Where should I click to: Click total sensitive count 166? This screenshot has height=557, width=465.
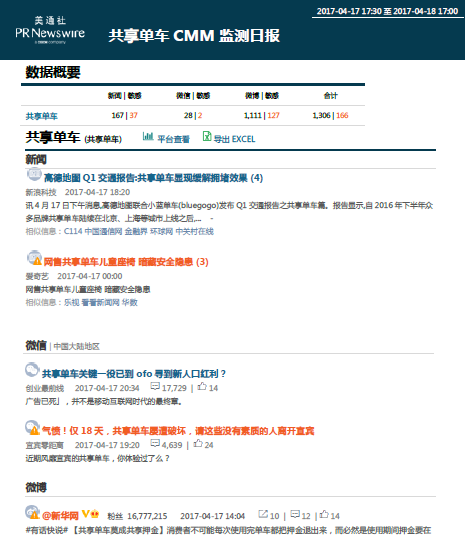(342, 115)
